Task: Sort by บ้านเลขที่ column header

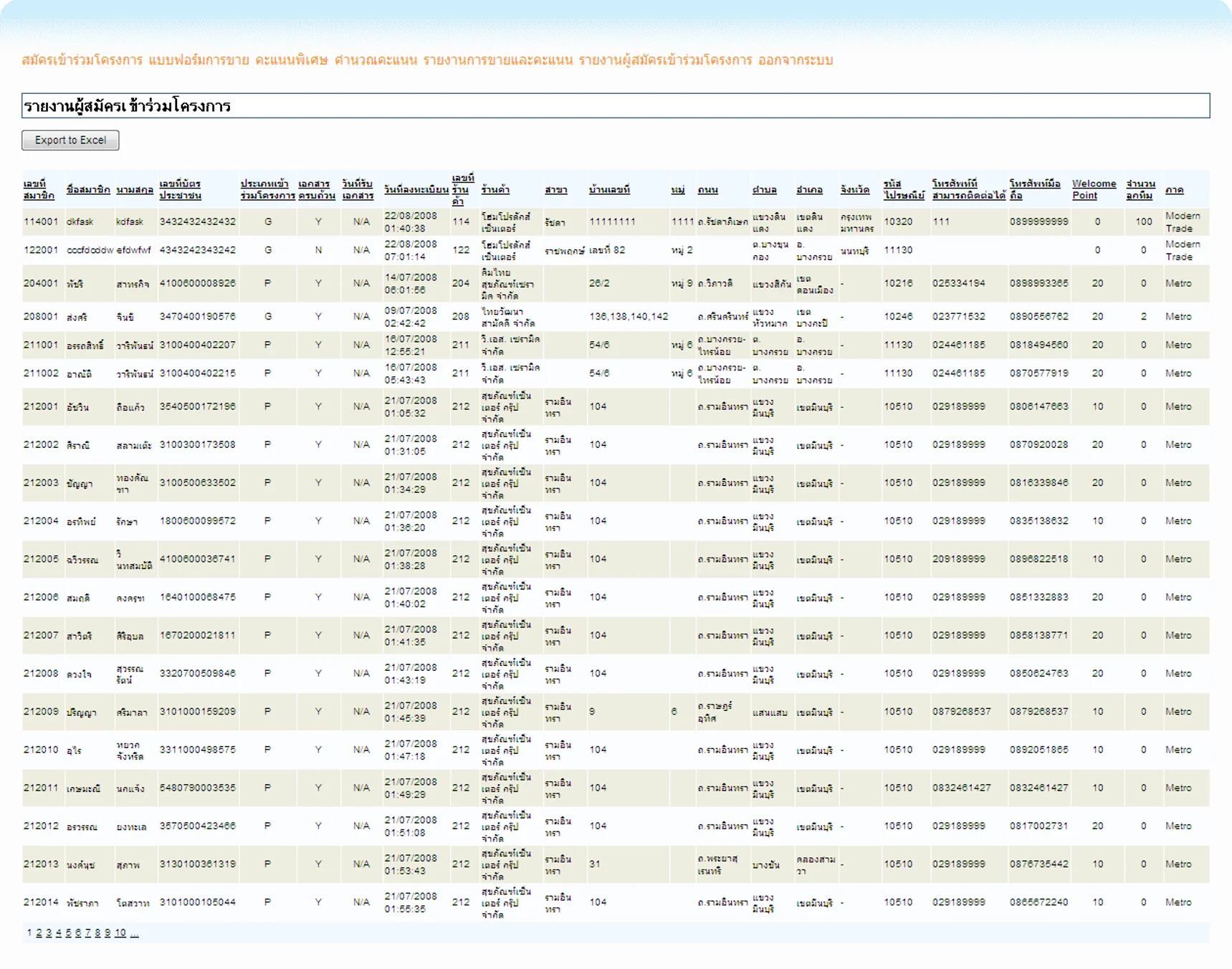Action: (x=609, y=190)
